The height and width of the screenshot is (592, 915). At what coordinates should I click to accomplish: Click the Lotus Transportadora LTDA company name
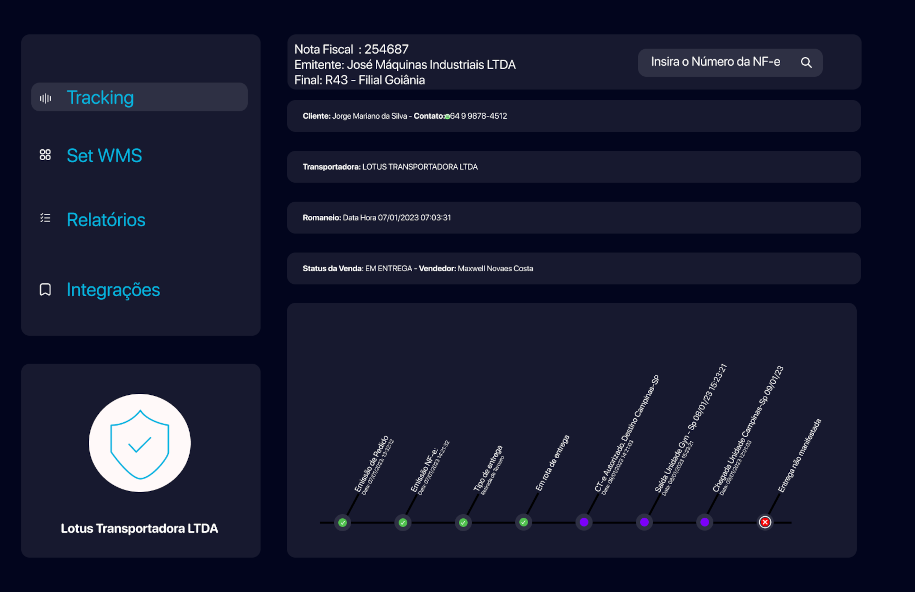(139, 528)
